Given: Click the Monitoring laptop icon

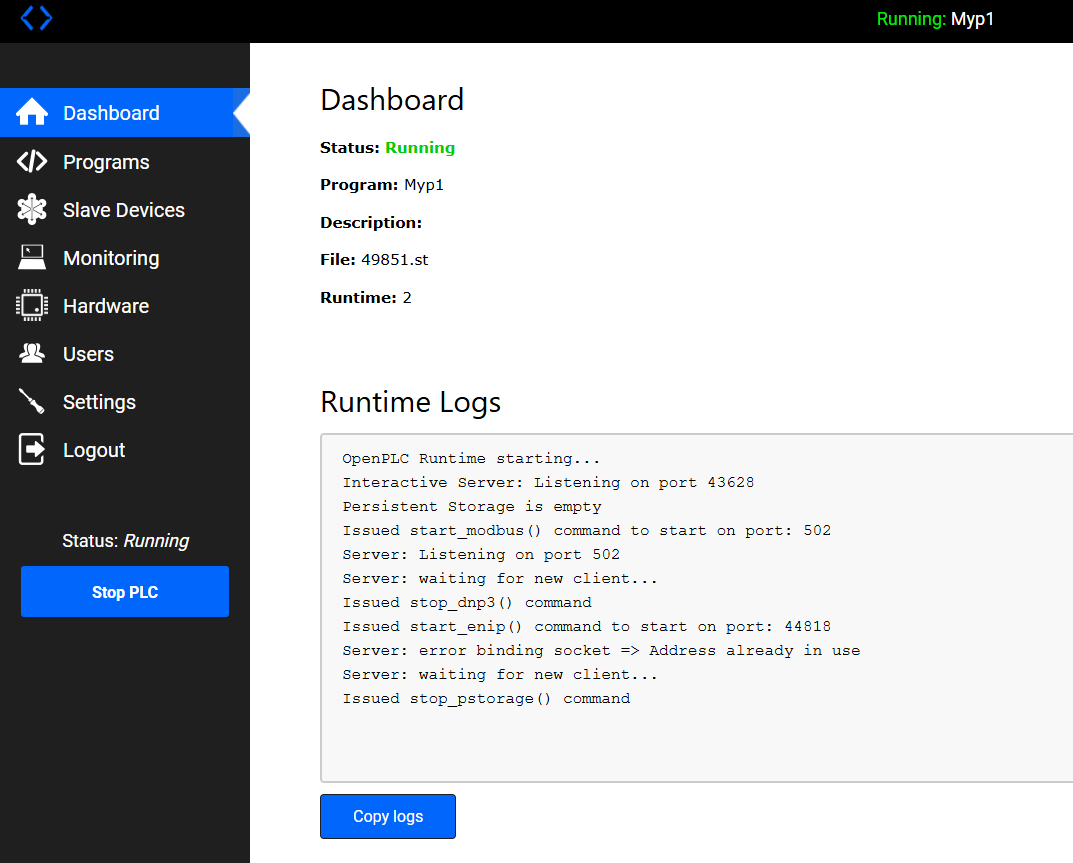Looking at the screenshot, I should click(x=32, y=258).
